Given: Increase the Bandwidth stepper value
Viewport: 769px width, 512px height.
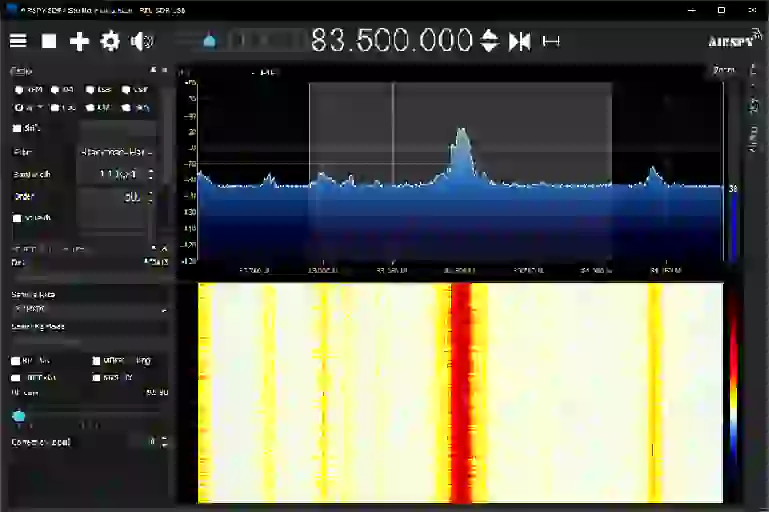Looking at the screenshot, I should tap(151, 171).
